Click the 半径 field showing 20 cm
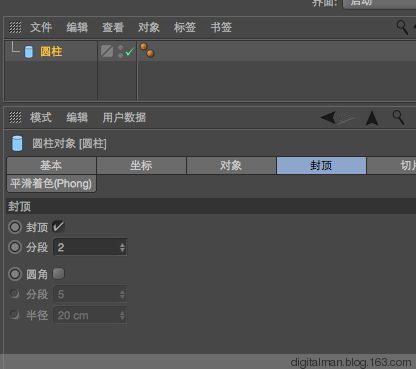This screenshot has height=369, width=416. (90, 315)
